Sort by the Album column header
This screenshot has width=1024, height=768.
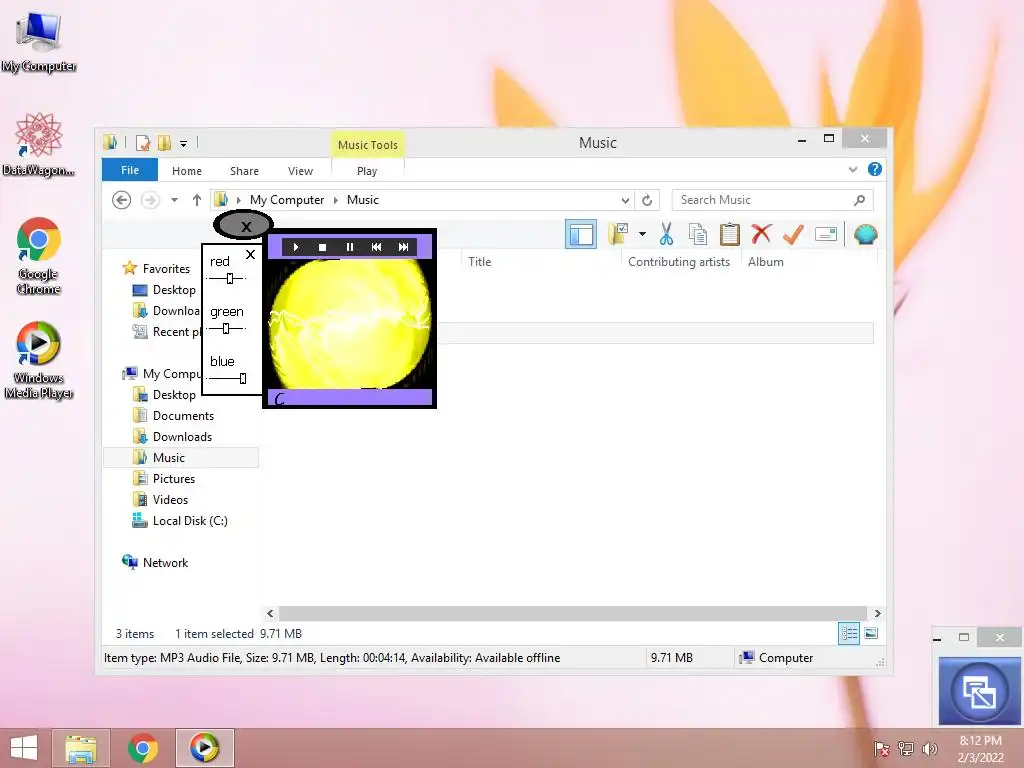tap(765, 261)
